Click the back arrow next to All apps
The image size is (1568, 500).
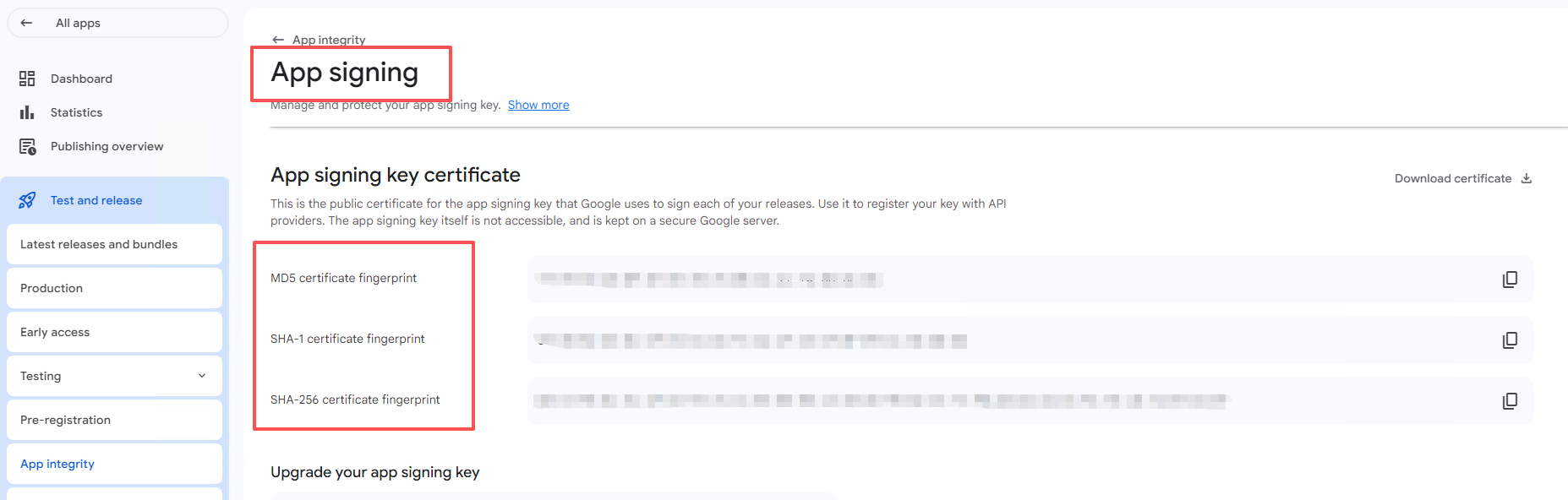(x=26, y=23)
